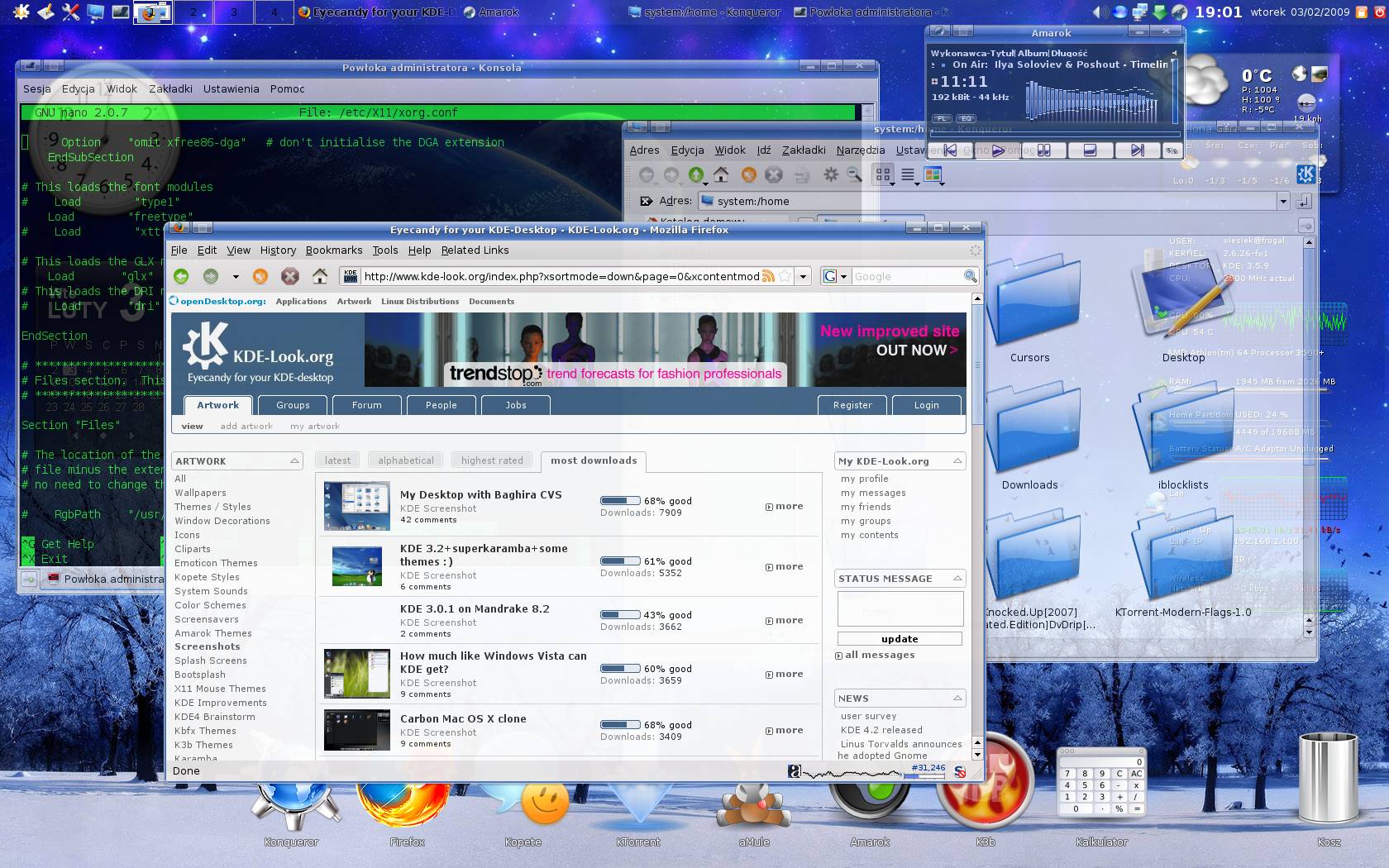Open KTorrent from the dock
This screenshot has width=1389, height=868.
click(638, 808)
